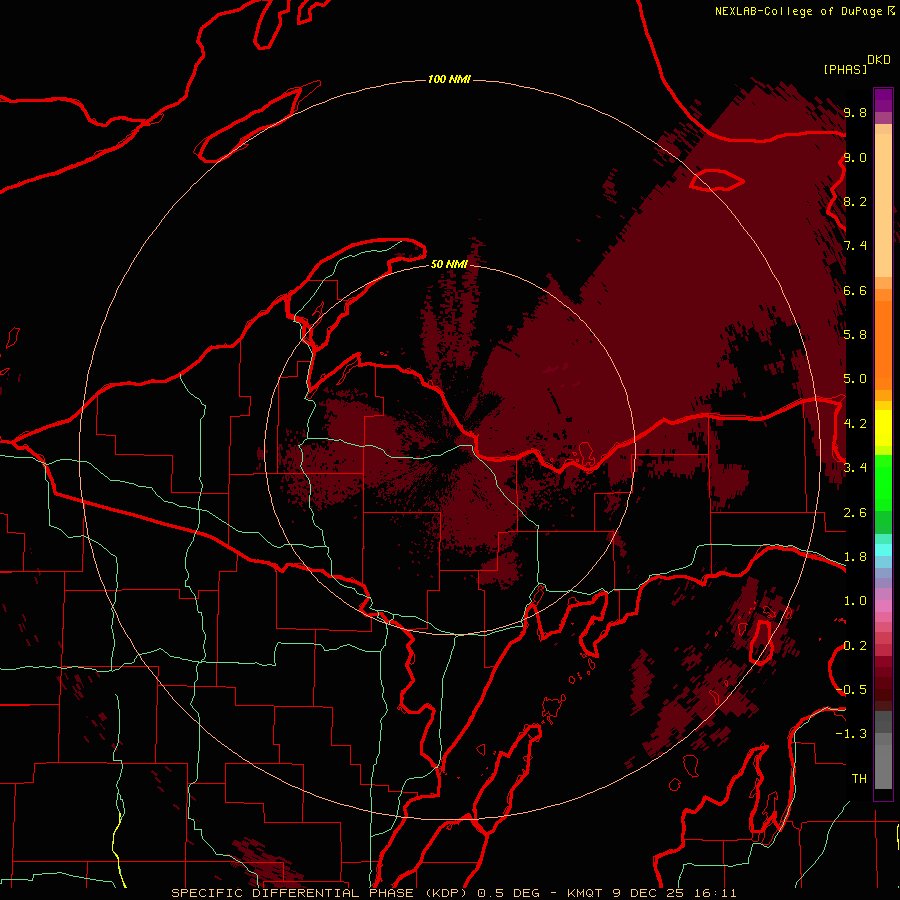Click the 5.8 value on the color scale

(x=855, y=334)
